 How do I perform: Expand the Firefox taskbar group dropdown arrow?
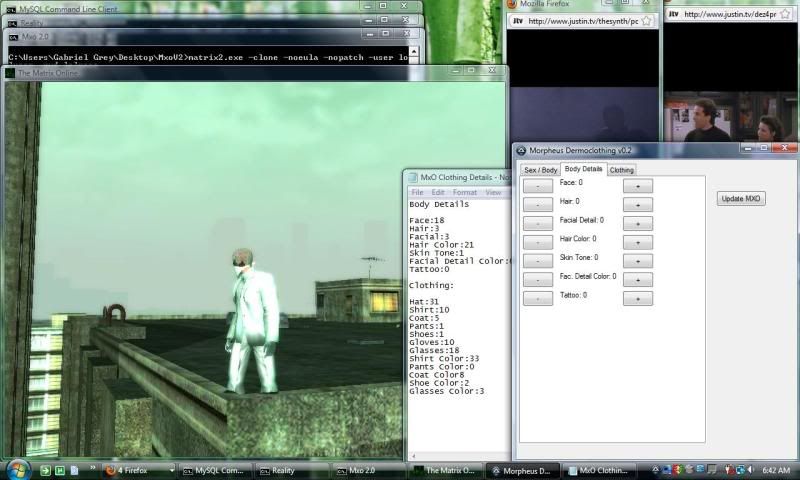point(171,470)
